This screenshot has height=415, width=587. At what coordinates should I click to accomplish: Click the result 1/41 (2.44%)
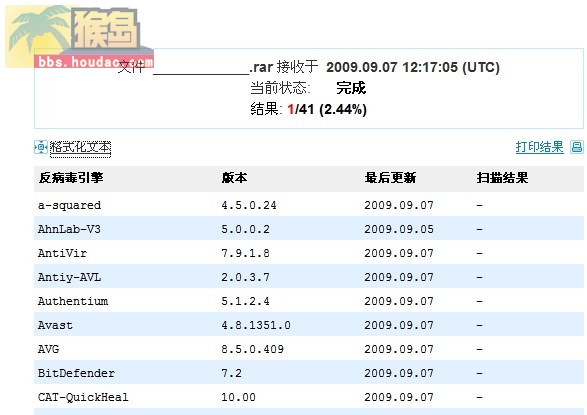[327, 109]
